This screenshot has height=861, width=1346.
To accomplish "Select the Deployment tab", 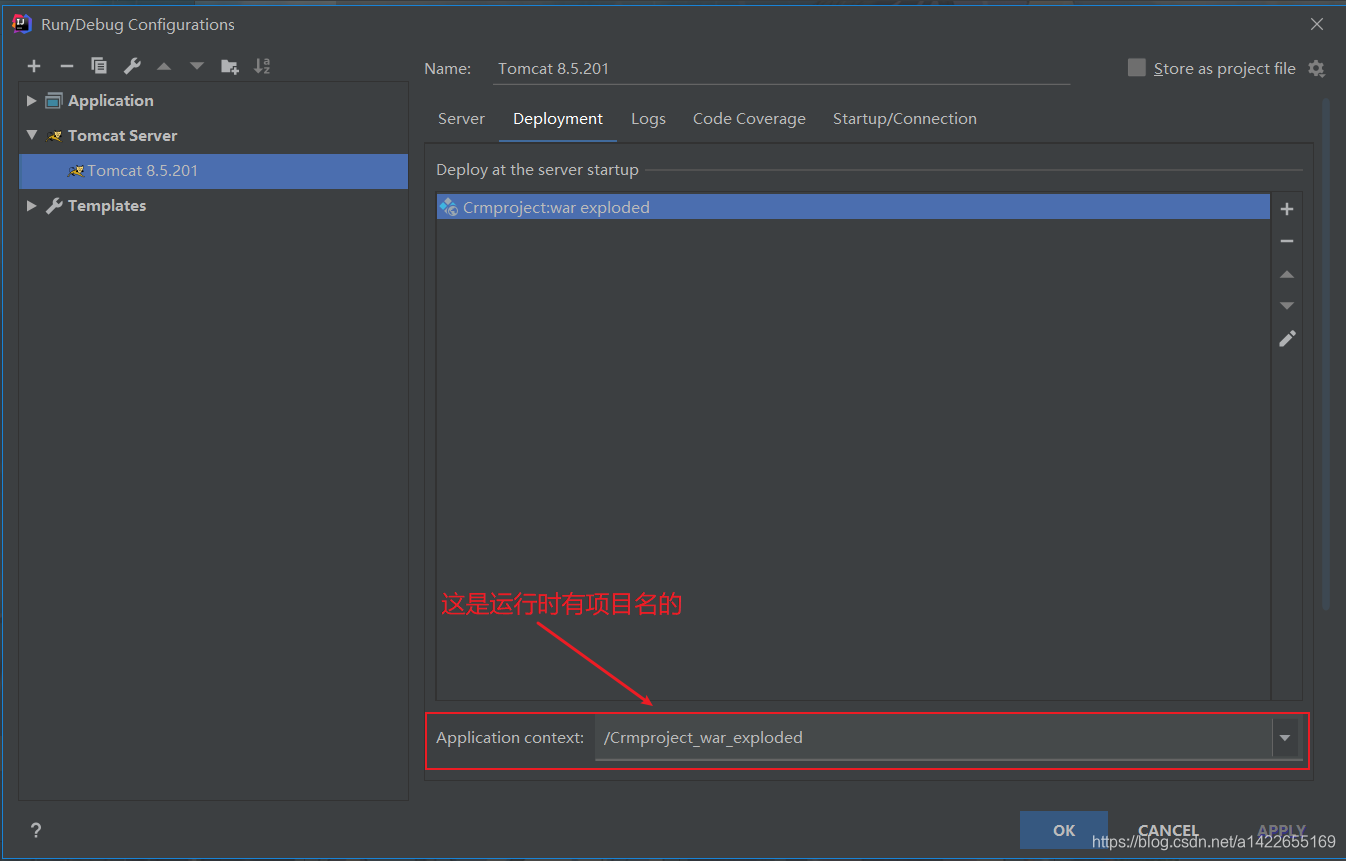I will tap(558, 119).
